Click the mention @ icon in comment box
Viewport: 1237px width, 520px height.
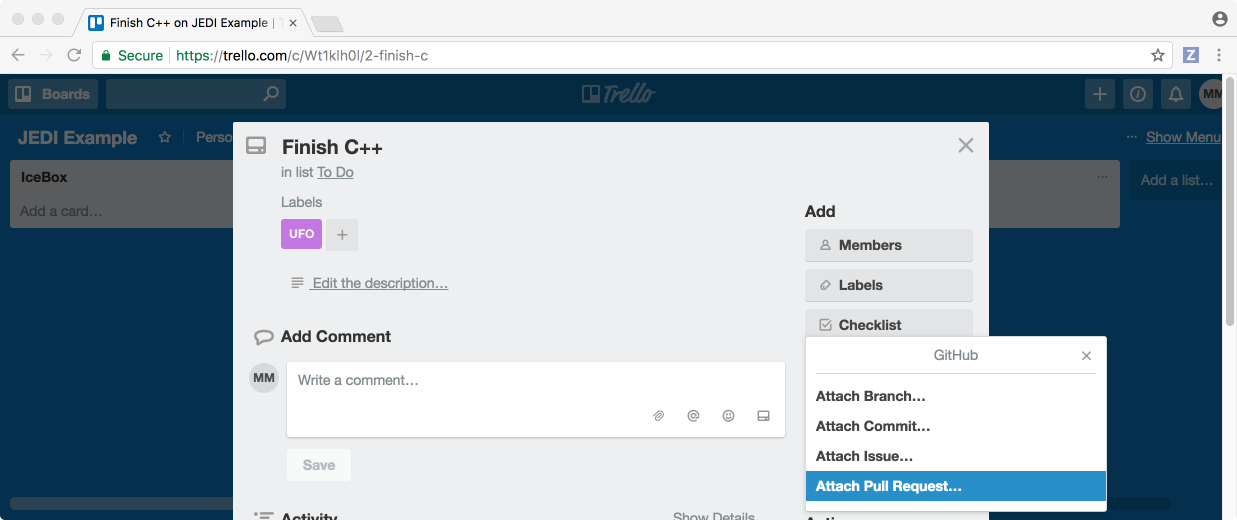pyautogui.click(x=693, y=416)
